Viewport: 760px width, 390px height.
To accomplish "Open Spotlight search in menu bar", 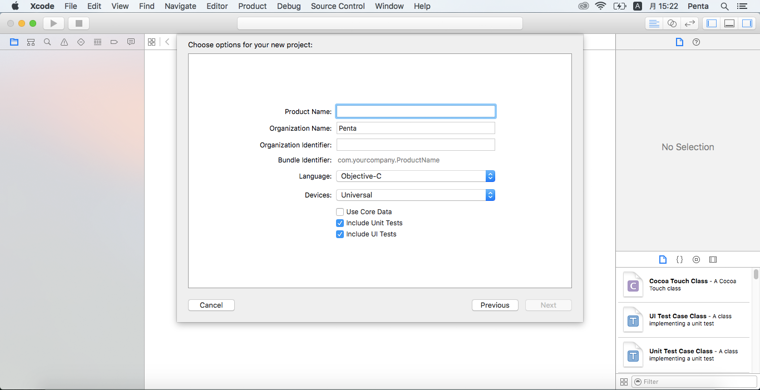I will (724, 6).
